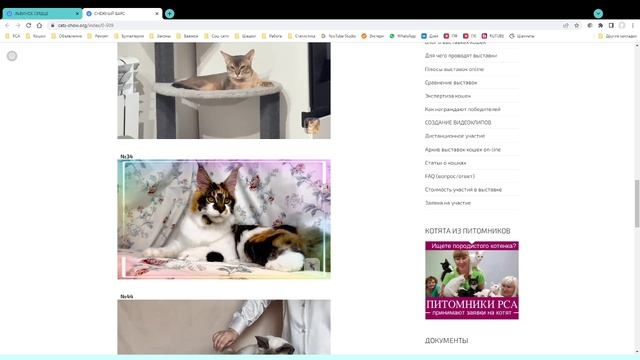Open 'Стоимость участия в выставке' link

pyautogui.click(x=463, y=189)
